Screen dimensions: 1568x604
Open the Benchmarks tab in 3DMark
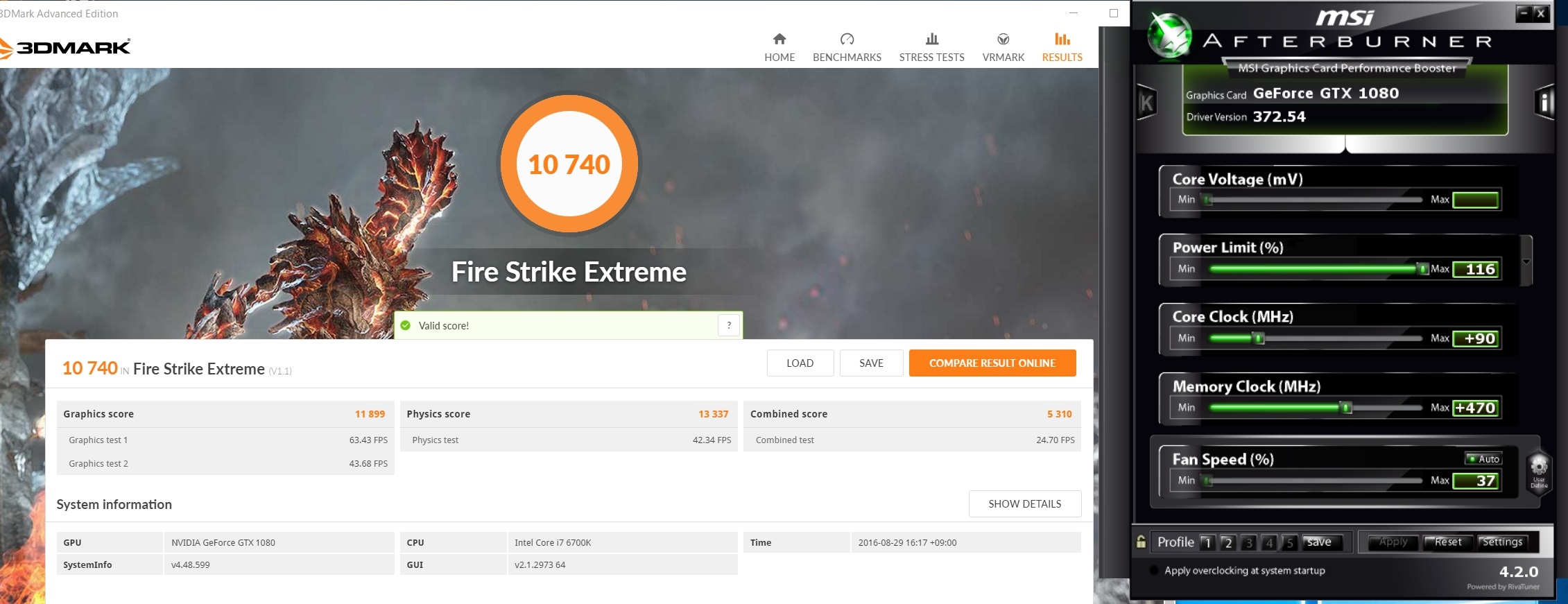click(x=847, y=47)
